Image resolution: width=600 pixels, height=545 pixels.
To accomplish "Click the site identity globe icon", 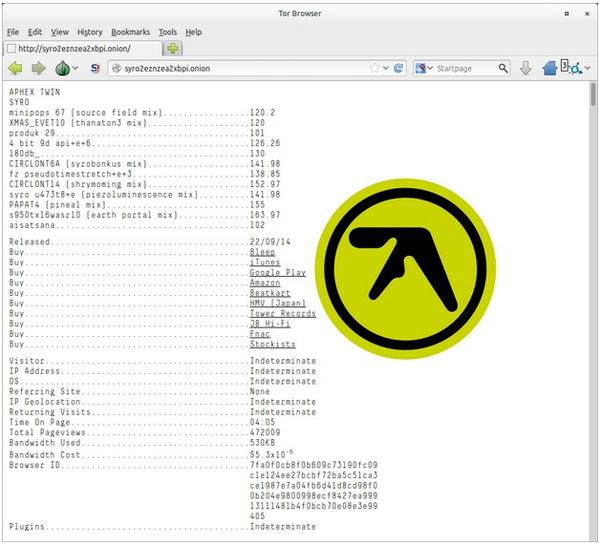I will coord(117,68).
